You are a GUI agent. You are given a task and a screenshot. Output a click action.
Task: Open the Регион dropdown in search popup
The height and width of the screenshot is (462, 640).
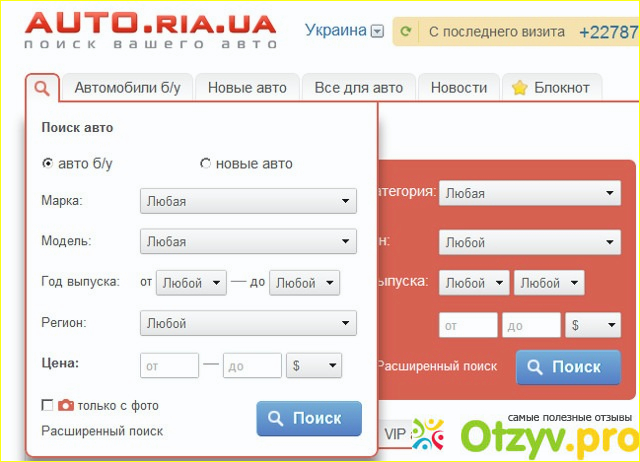click(248, 323)
